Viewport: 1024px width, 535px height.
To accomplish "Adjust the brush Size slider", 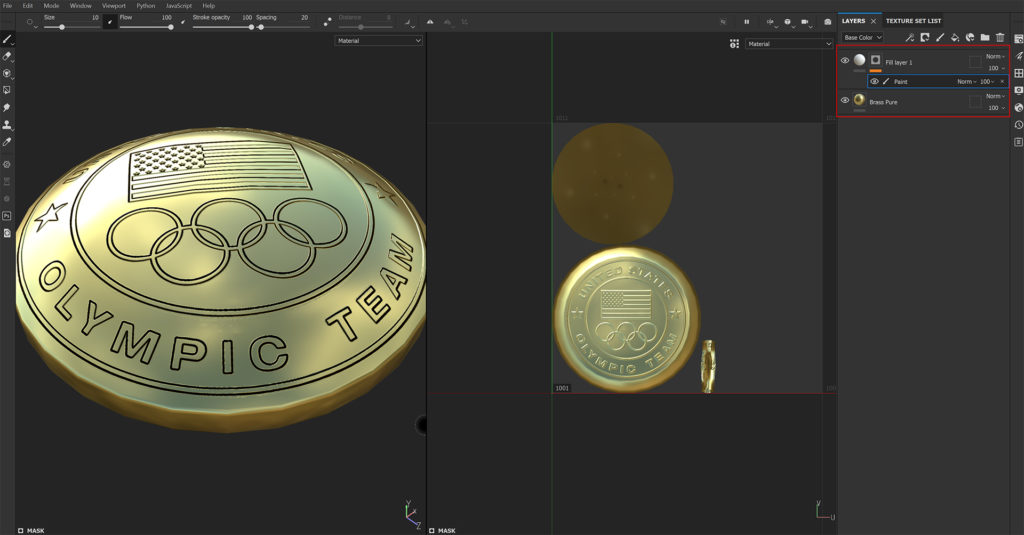I will [71, 27].
